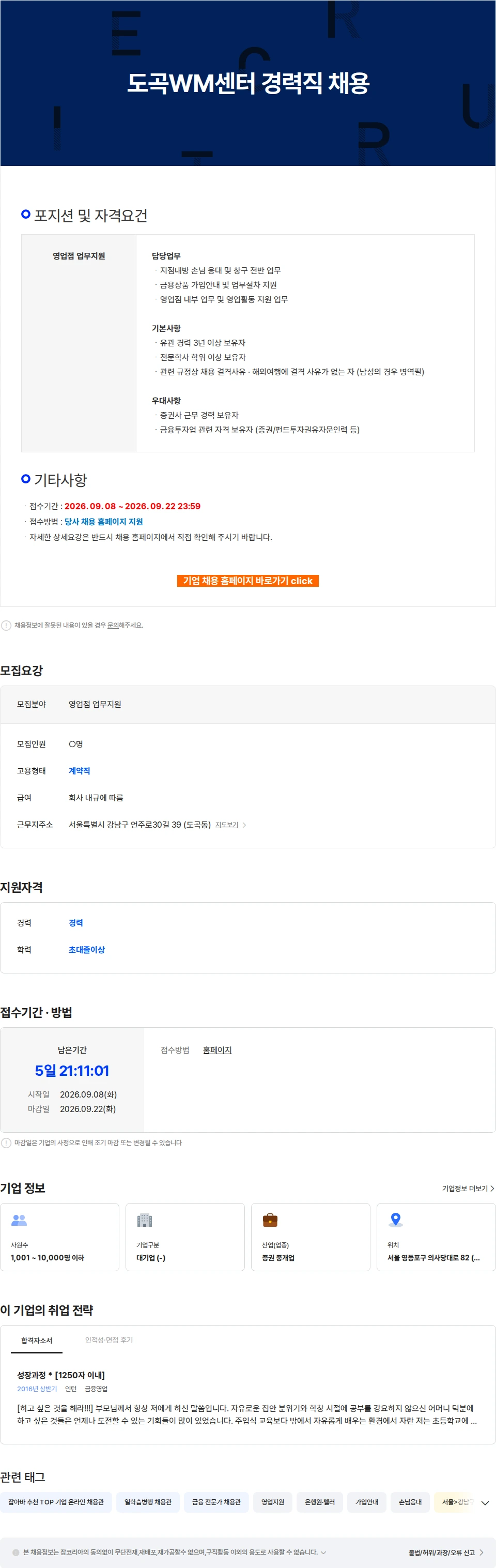Click the 홈페이지 application method link

pos(218,1050)
